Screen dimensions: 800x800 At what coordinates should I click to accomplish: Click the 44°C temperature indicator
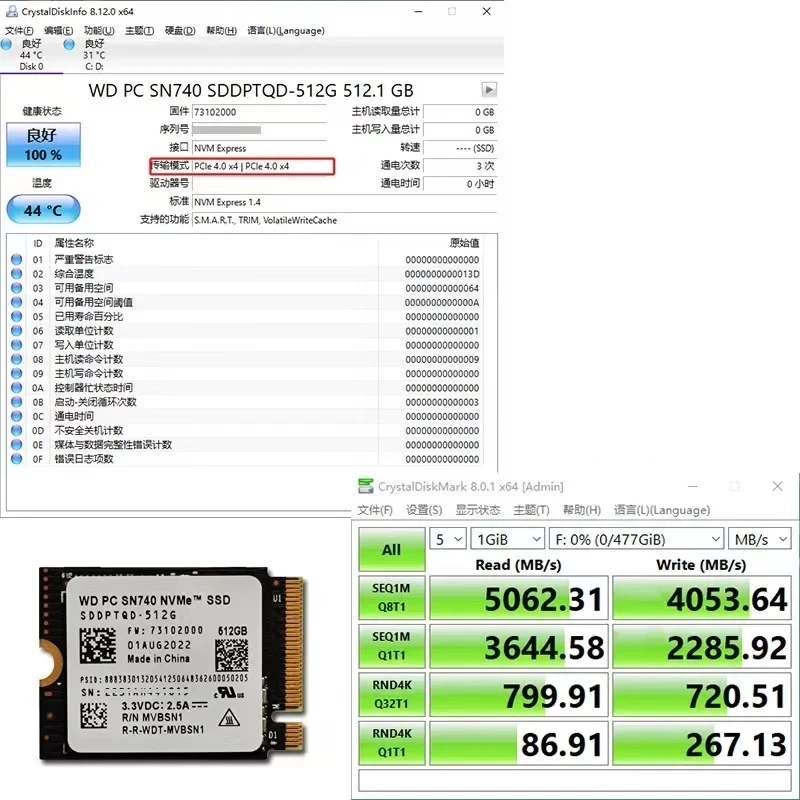tap(42, 210)
